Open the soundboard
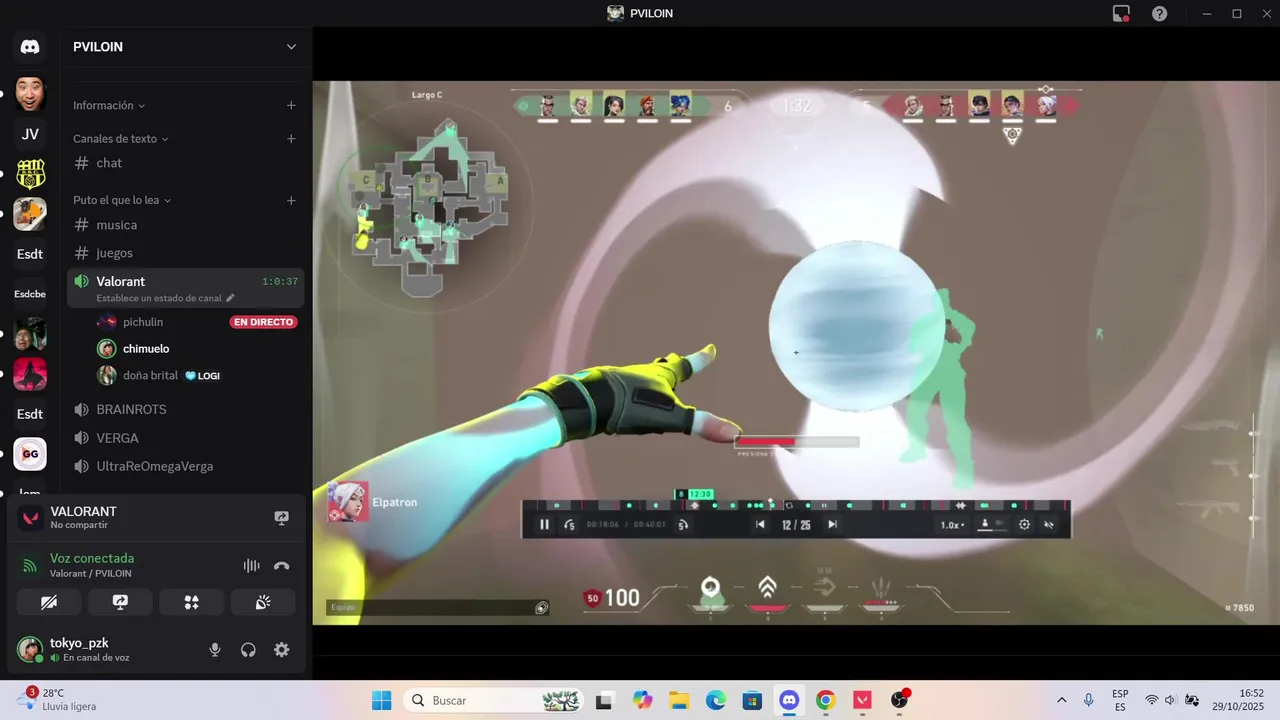The height and width of the screenshot is (720, 1280). point(263,602)
